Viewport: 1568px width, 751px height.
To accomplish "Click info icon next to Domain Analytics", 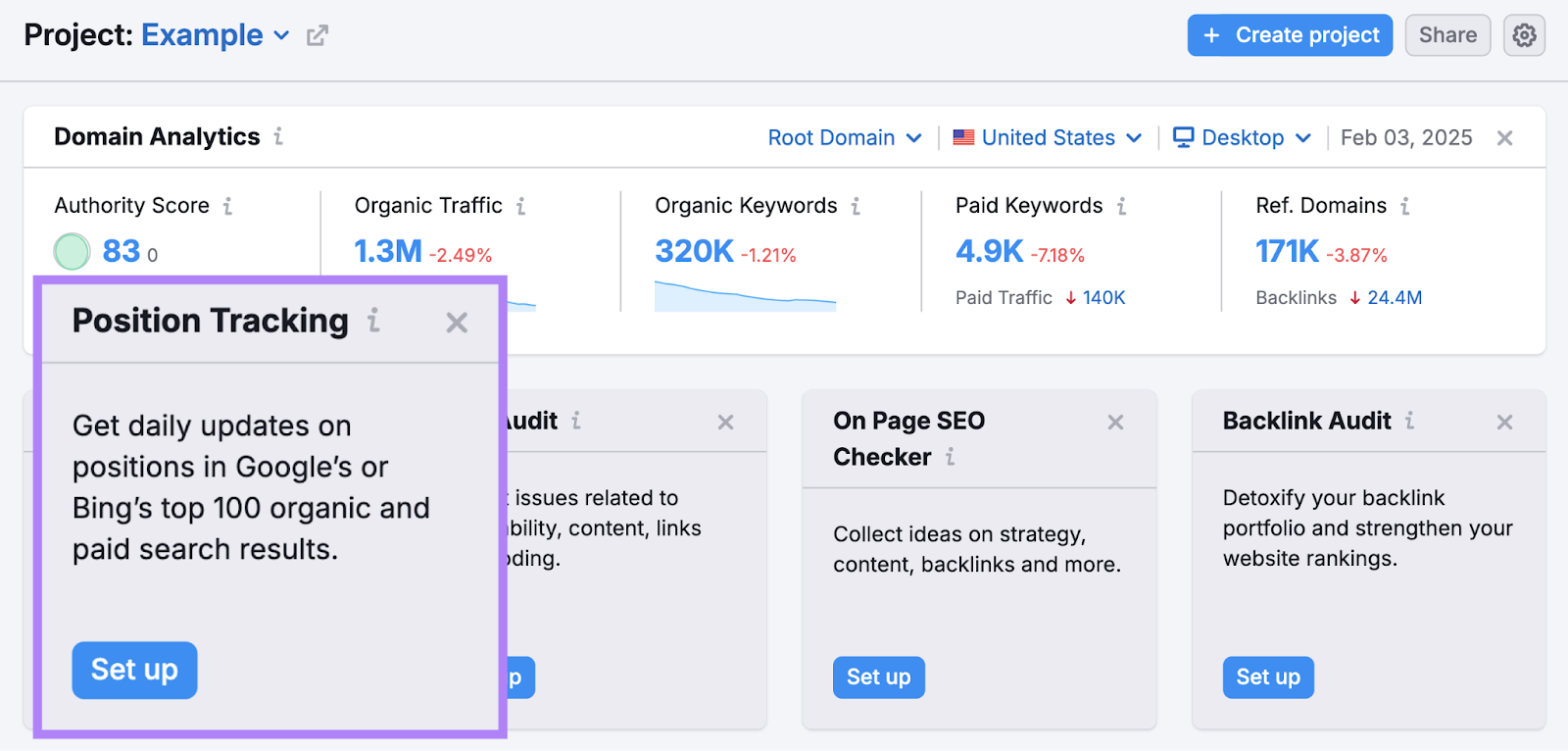I will (x=278, y=136).
